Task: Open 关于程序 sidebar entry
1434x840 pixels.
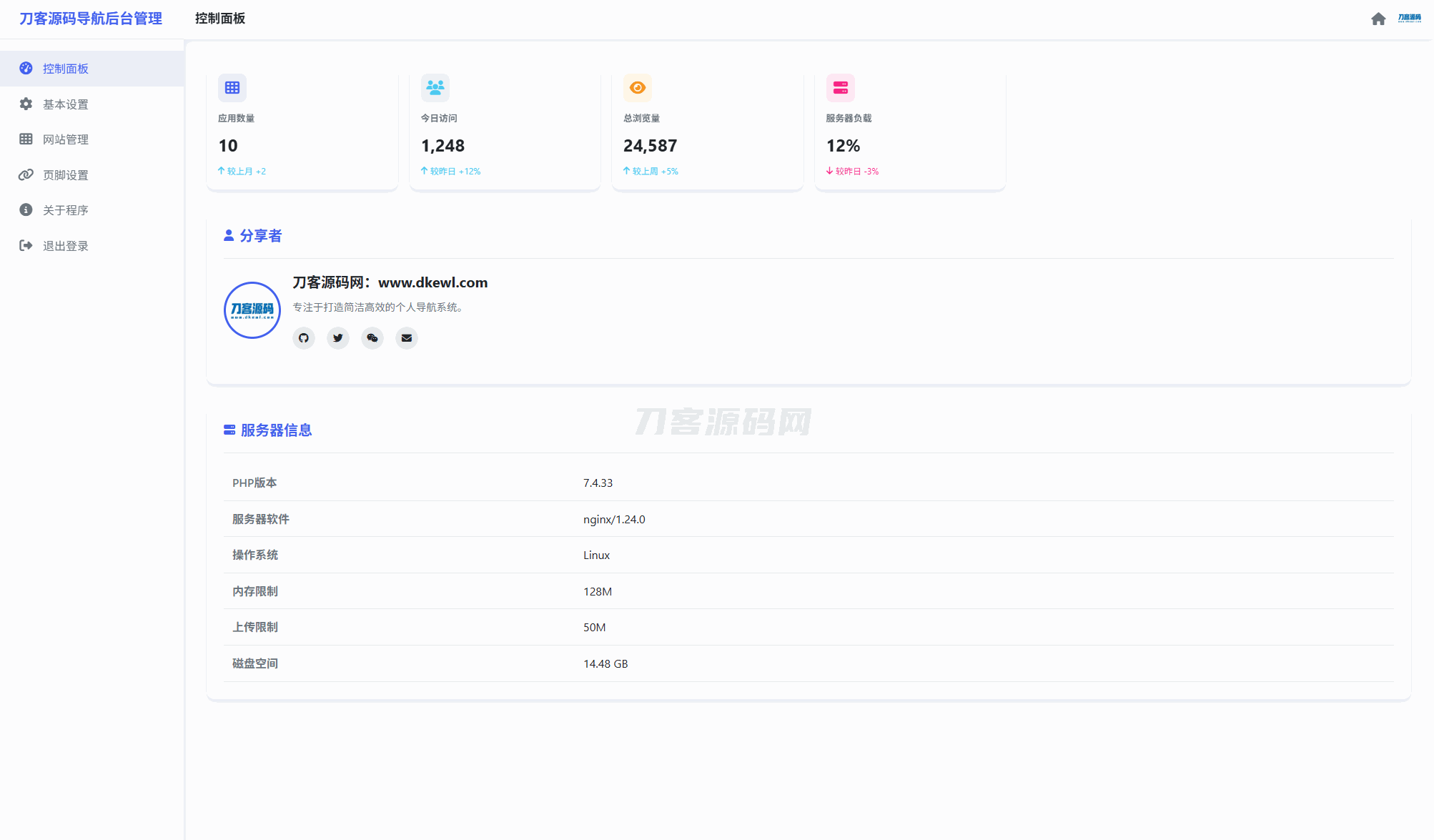Action: coord(66,210)
